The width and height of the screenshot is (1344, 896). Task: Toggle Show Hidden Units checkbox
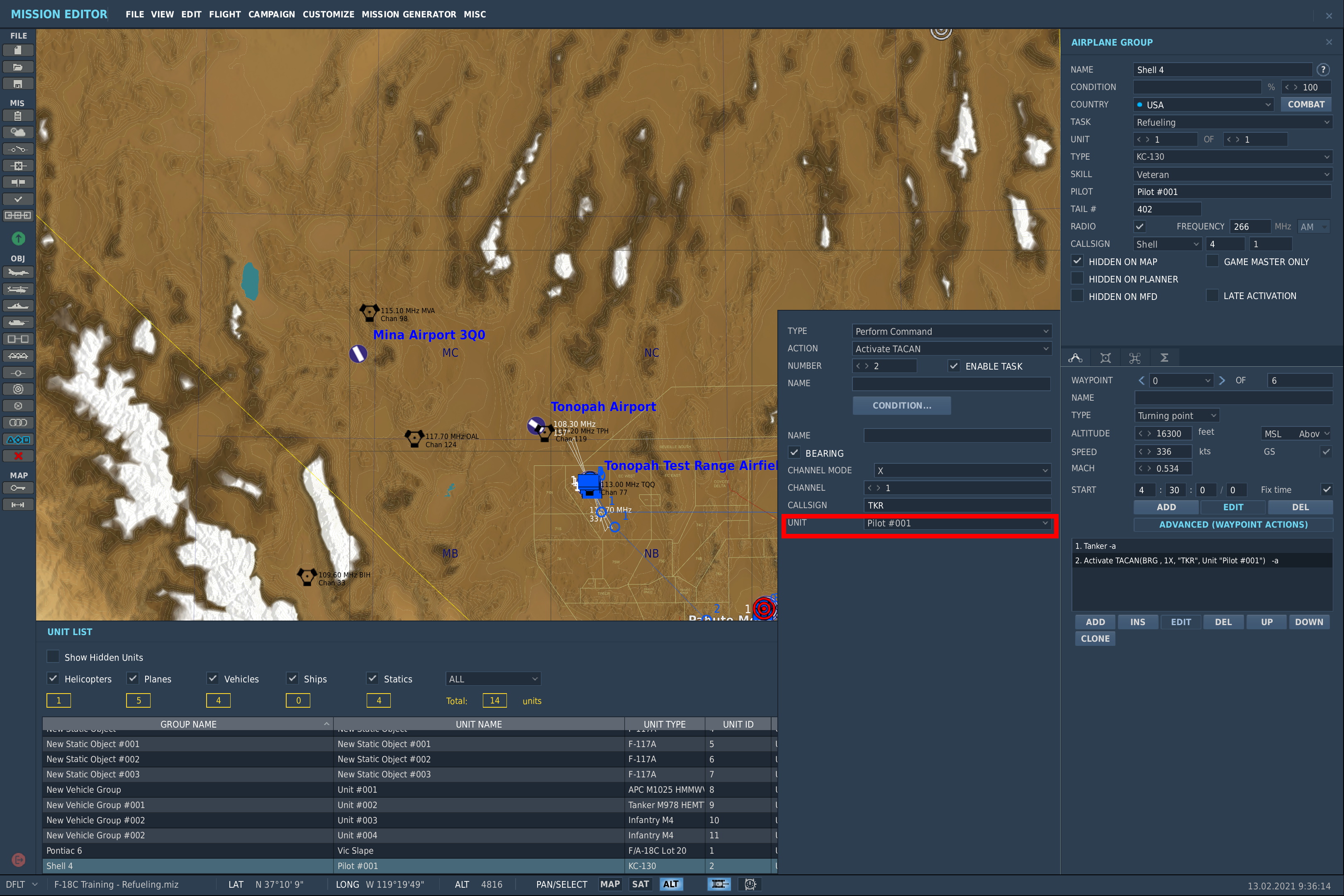click(53, 657)
